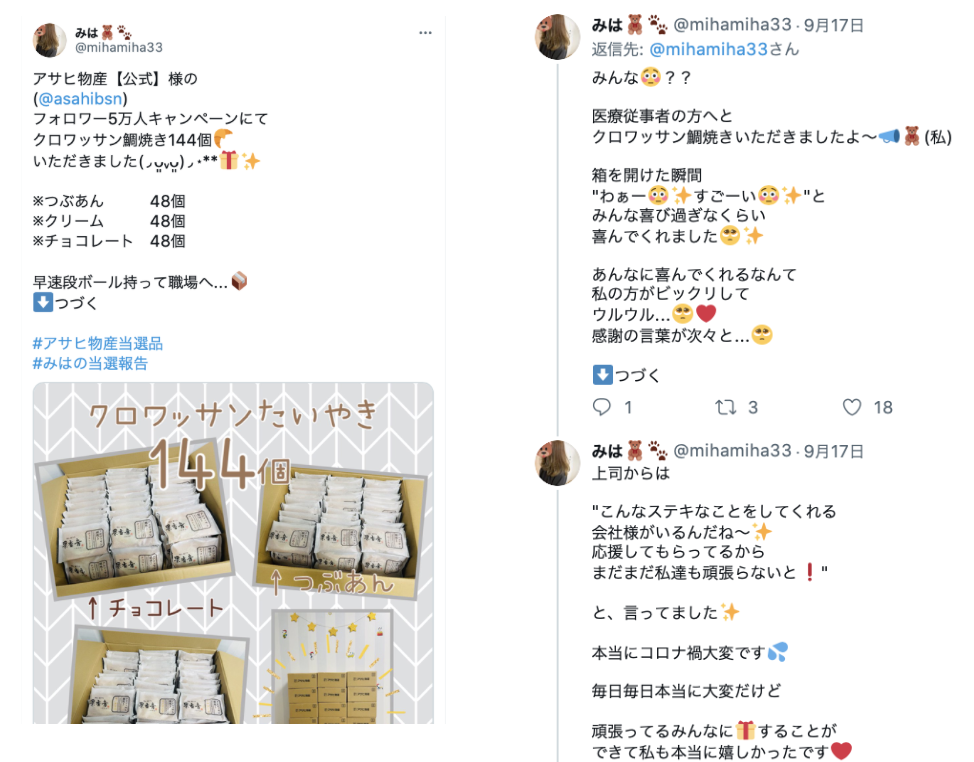The width and height of the screenshot is (974, 762).
Task: Click left tweet author profile avatar
Action: (49, 40)
